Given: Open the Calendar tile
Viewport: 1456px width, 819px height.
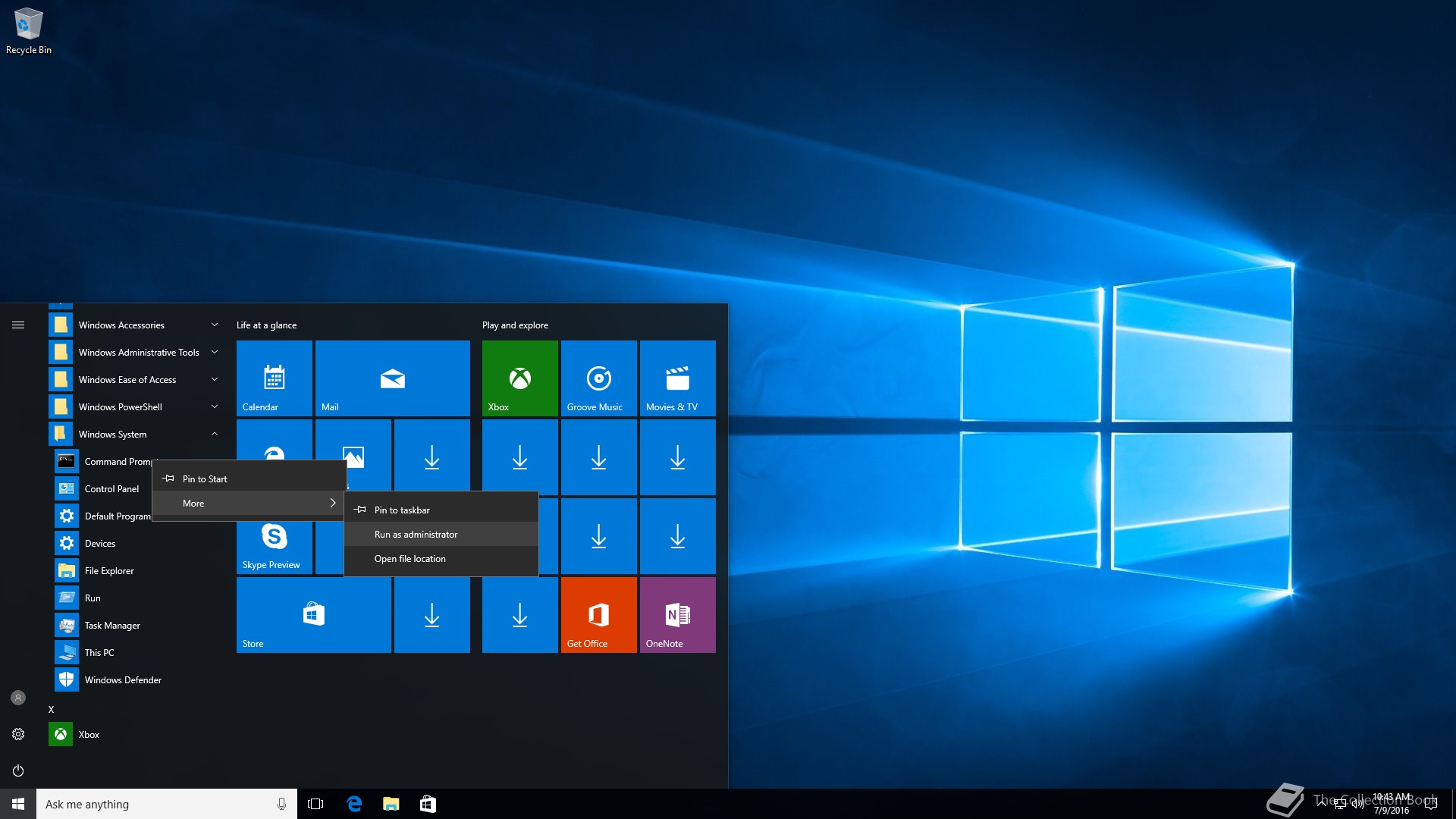Looking at the screenshot, I should (275, 378).
